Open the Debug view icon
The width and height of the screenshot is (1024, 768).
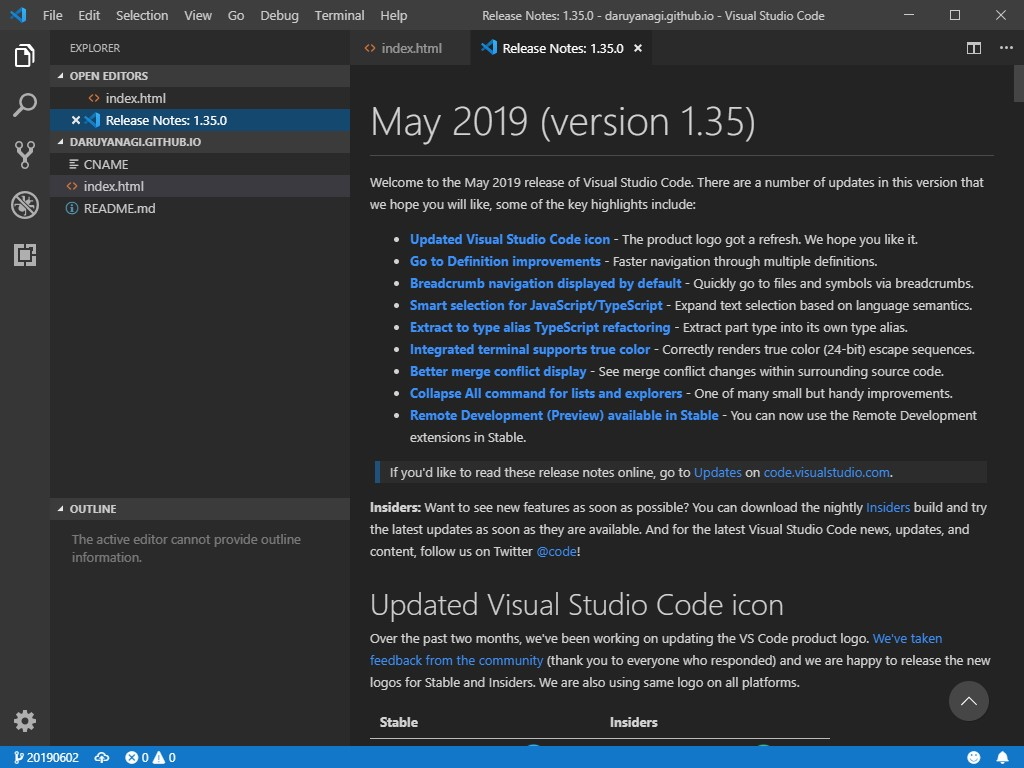[x=24, y=205]
